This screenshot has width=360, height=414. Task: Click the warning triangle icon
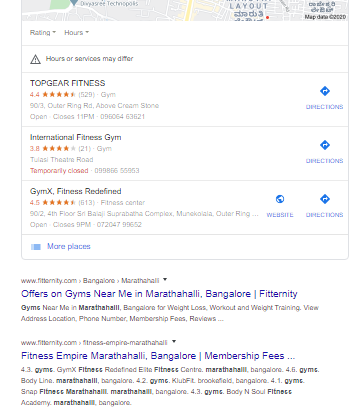(35, 59)
